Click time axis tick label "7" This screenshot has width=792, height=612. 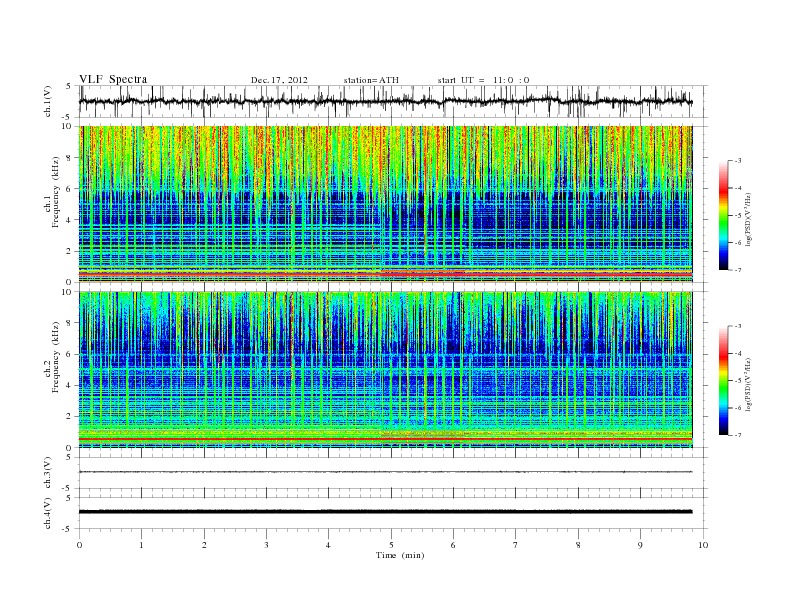516,545
